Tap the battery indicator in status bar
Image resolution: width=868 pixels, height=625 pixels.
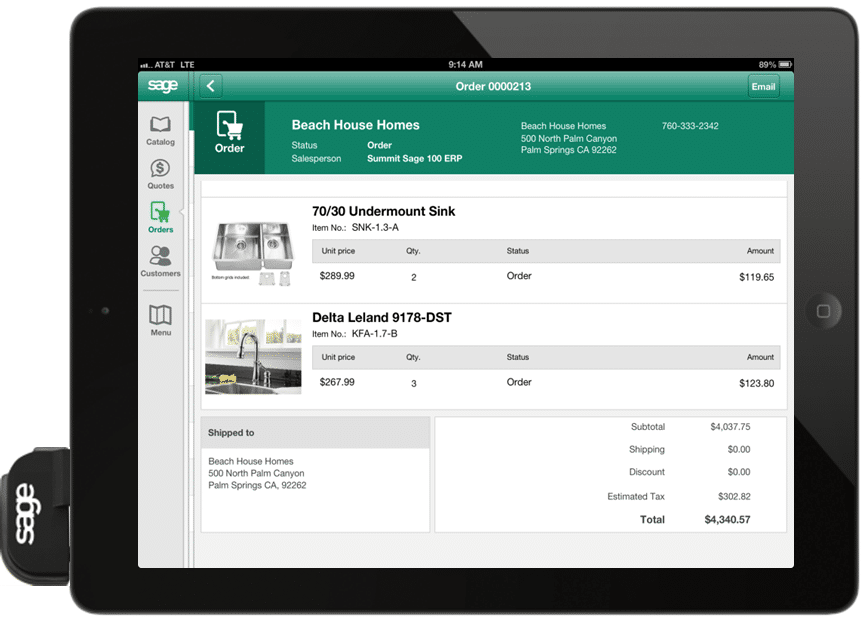(x=785, y=65)
